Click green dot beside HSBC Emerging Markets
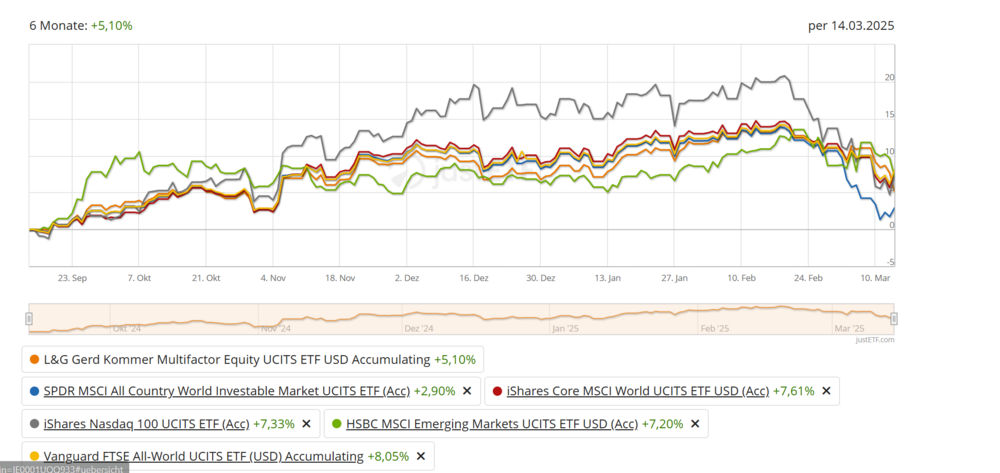1000x473 pixels. point(335,424)
